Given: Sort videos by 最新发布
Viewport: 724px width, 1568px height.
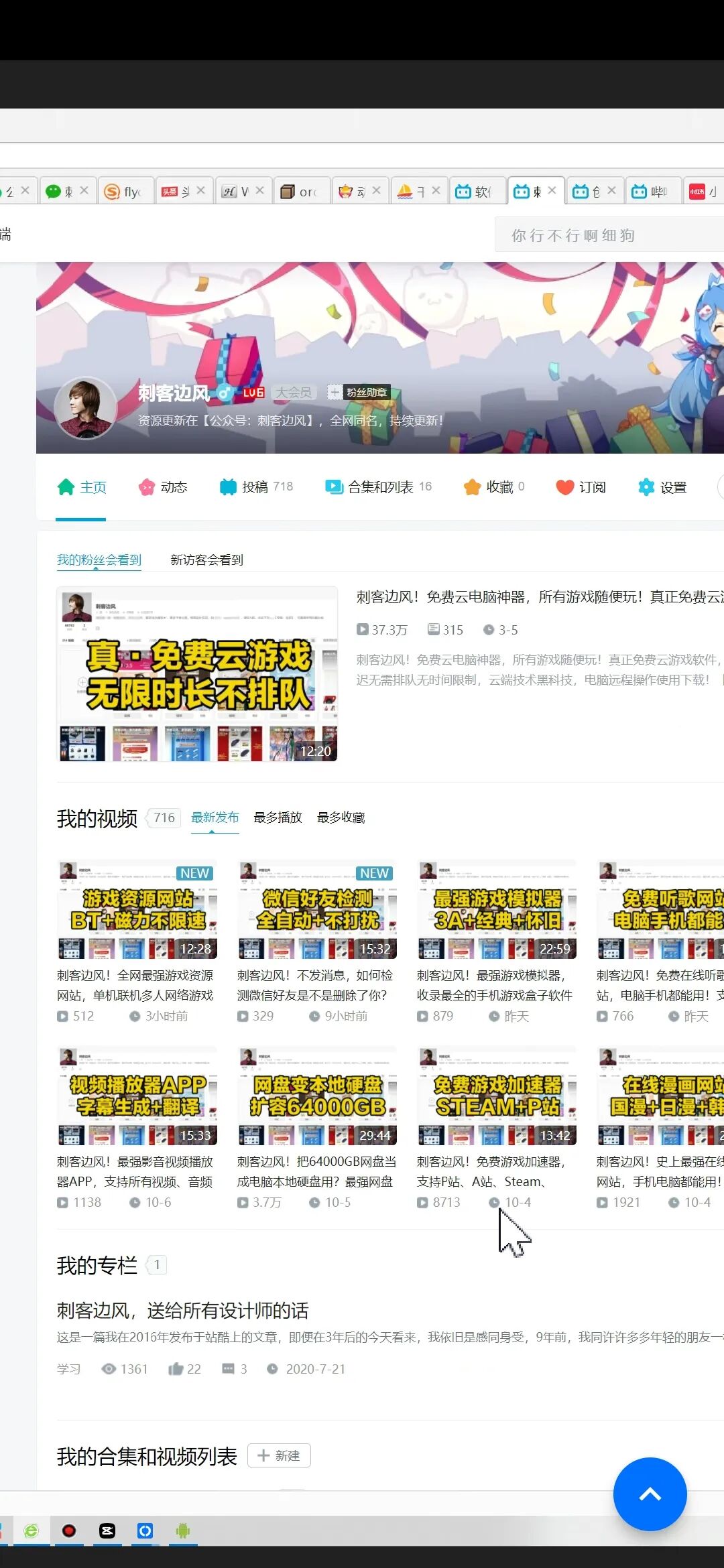Looking at the screenshot, I should click(215, 818).
